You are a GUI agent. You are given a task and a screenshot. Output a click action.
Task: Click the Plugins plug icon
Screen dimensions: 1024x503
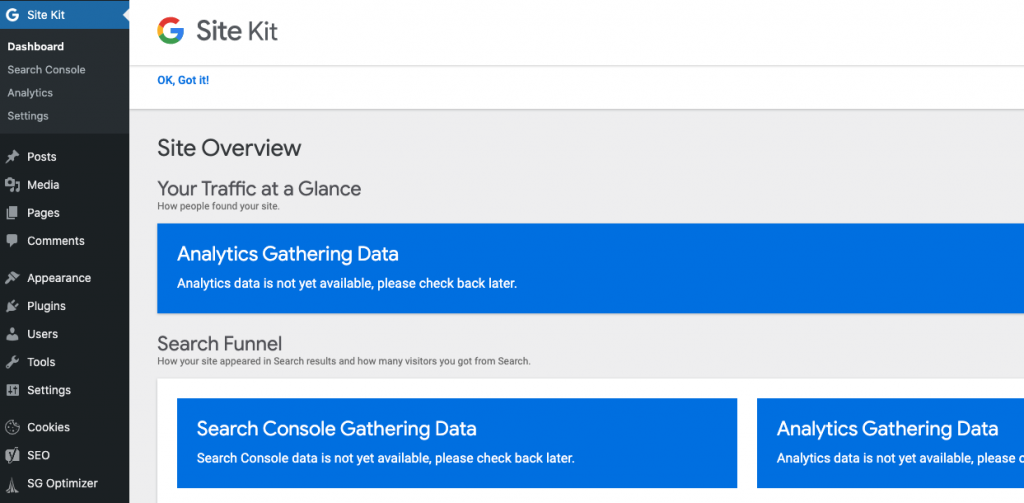pyautogui.click(x=12, y=306)
